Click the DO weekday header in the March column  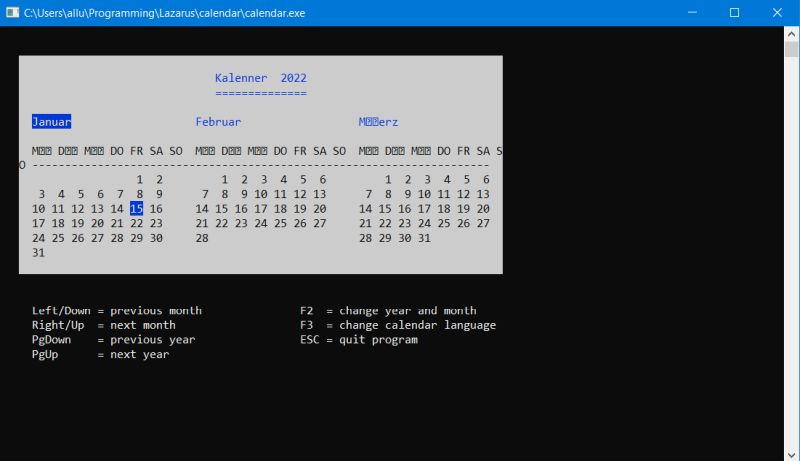pyautogui.click(x=444, y=151)
